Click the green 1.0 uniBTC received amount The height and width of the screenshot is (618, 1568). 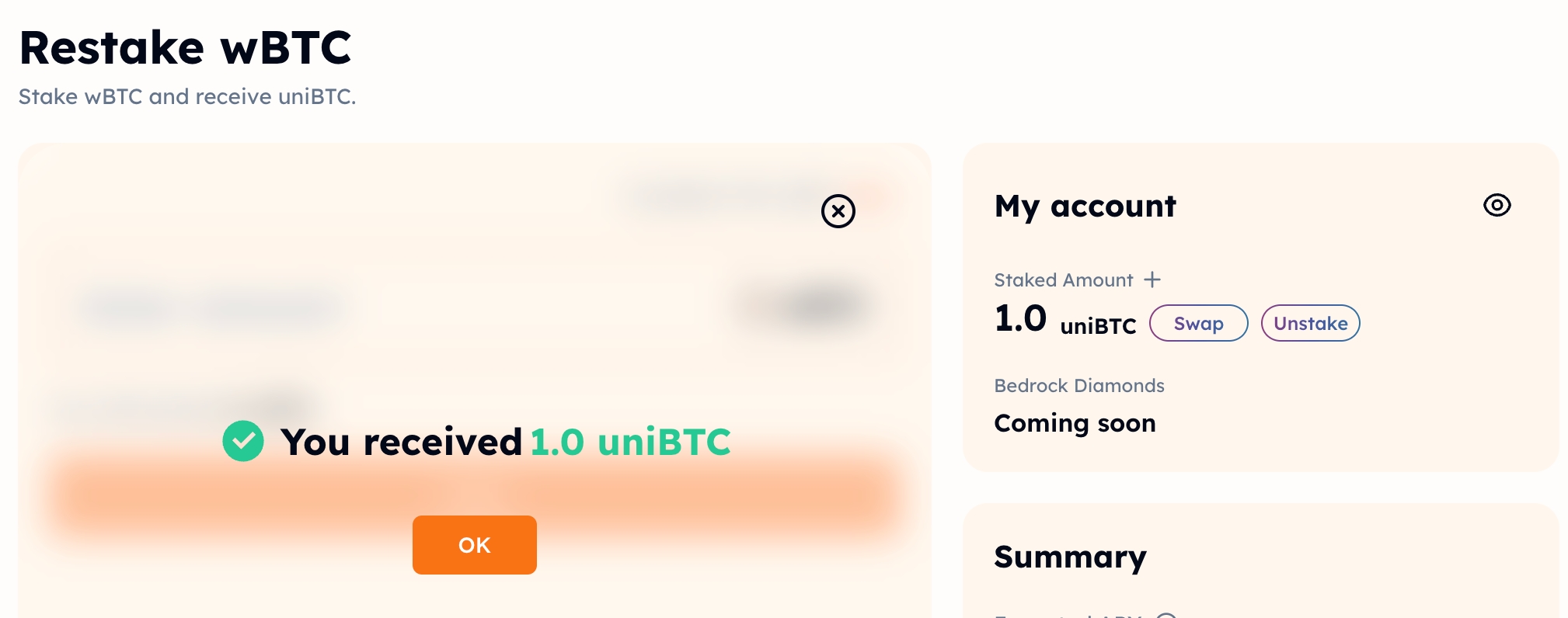tap(630, 443)
